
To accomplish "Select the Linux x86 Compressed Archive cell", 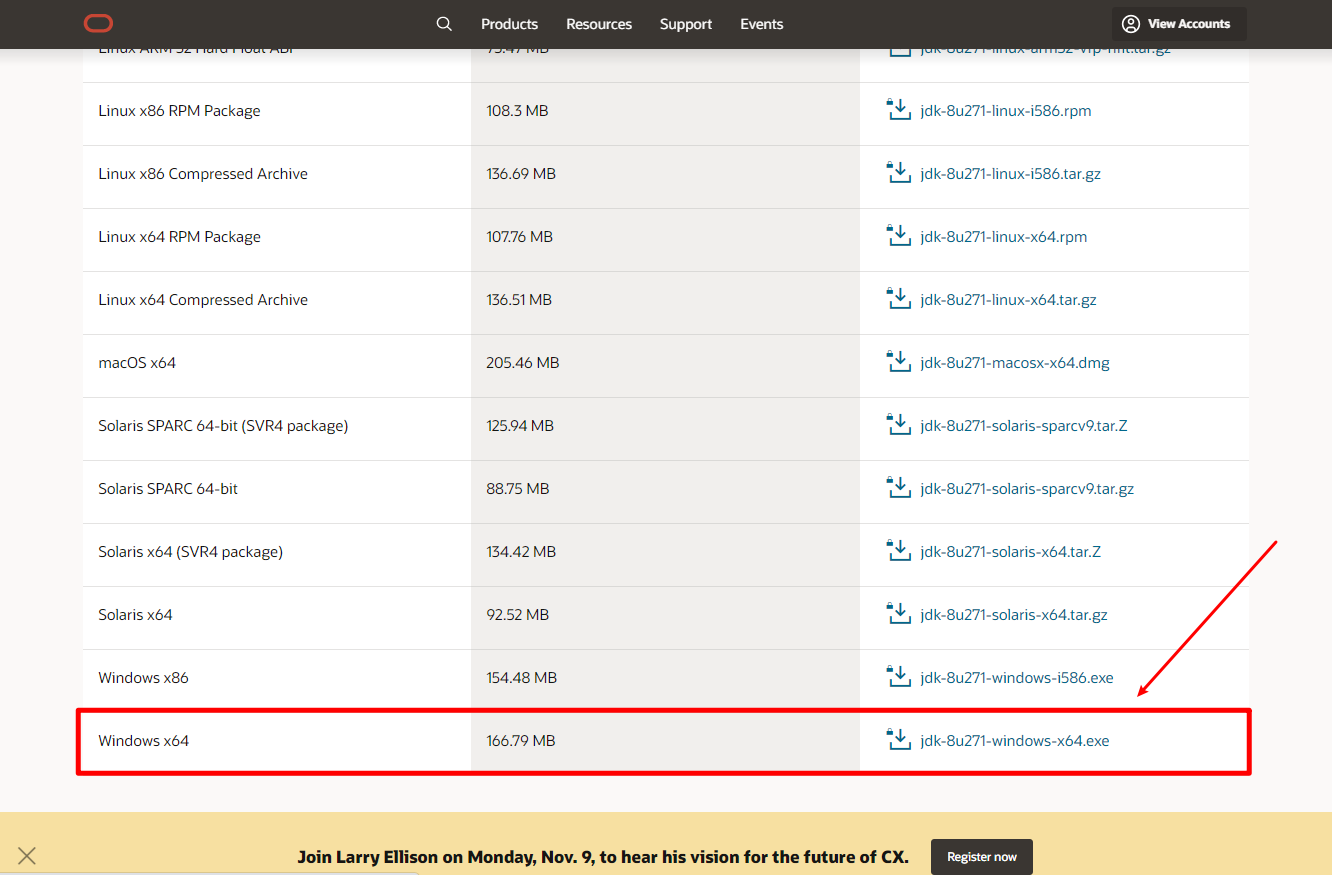I will tap(277, 177).
